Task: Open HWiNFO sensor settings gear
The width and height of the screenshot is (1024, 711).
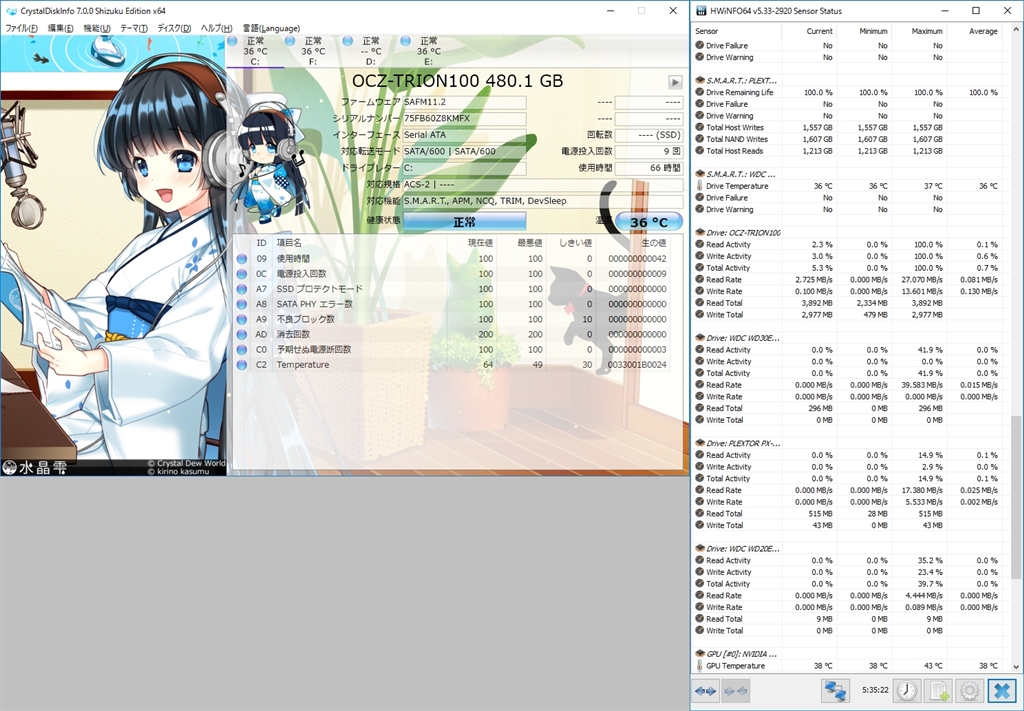Action: [x=970, y=690]
